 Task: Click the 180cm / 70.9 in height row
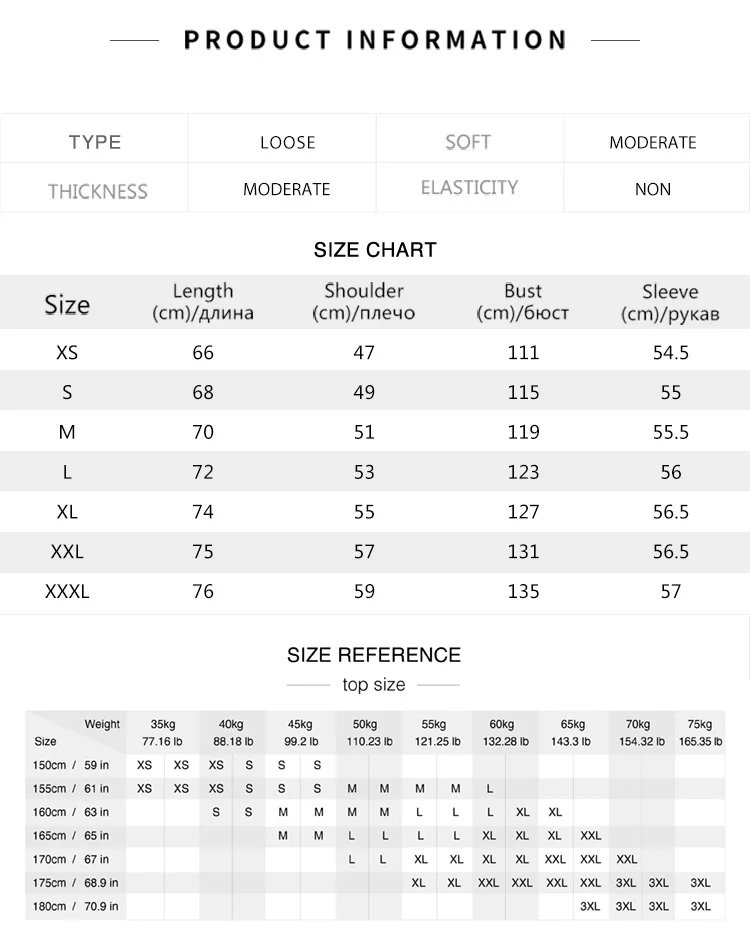click(375, 906)
